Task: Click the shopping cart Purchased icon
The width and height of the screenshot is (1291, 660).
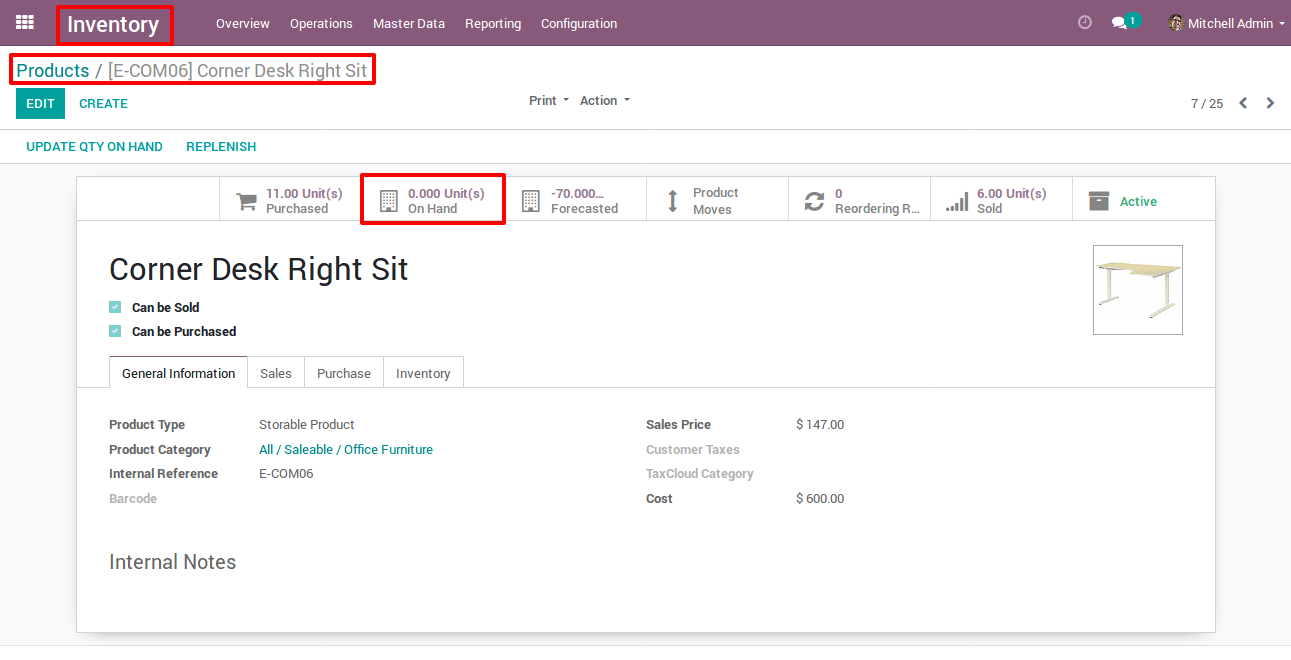Action: coord(246,201)
